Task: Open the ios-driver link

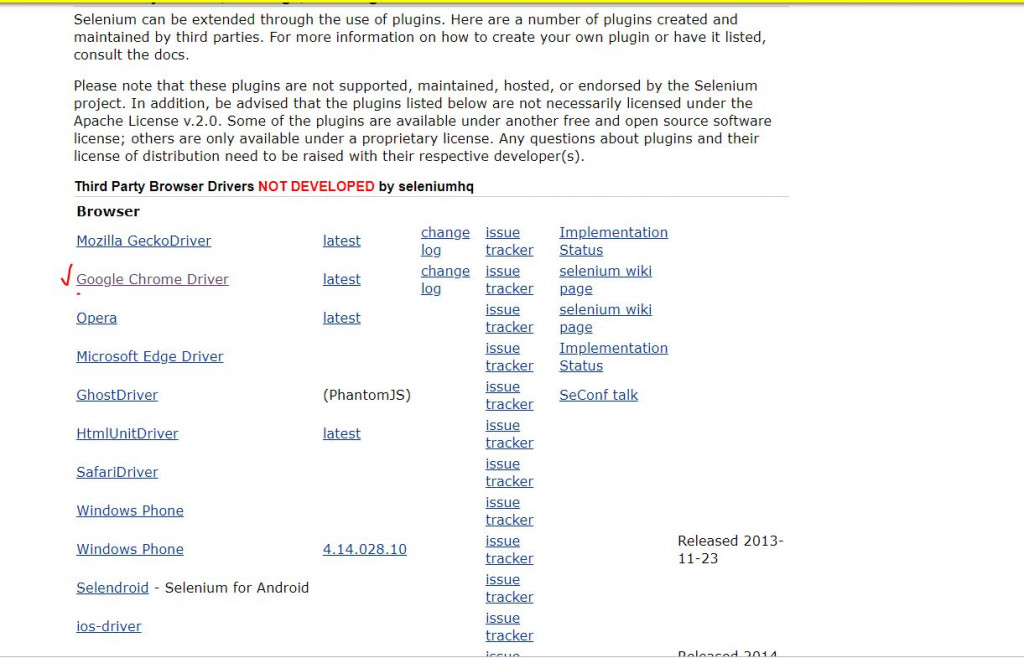Action: [x=108, y=626]
